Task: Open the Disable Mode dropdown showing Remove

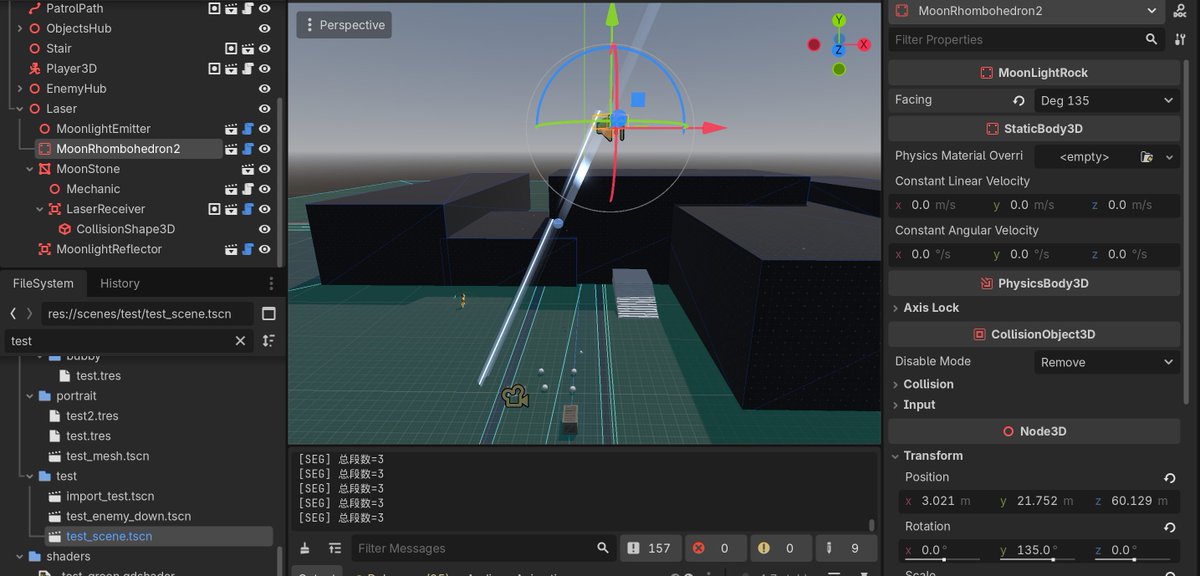Action: click(1106, 362)
